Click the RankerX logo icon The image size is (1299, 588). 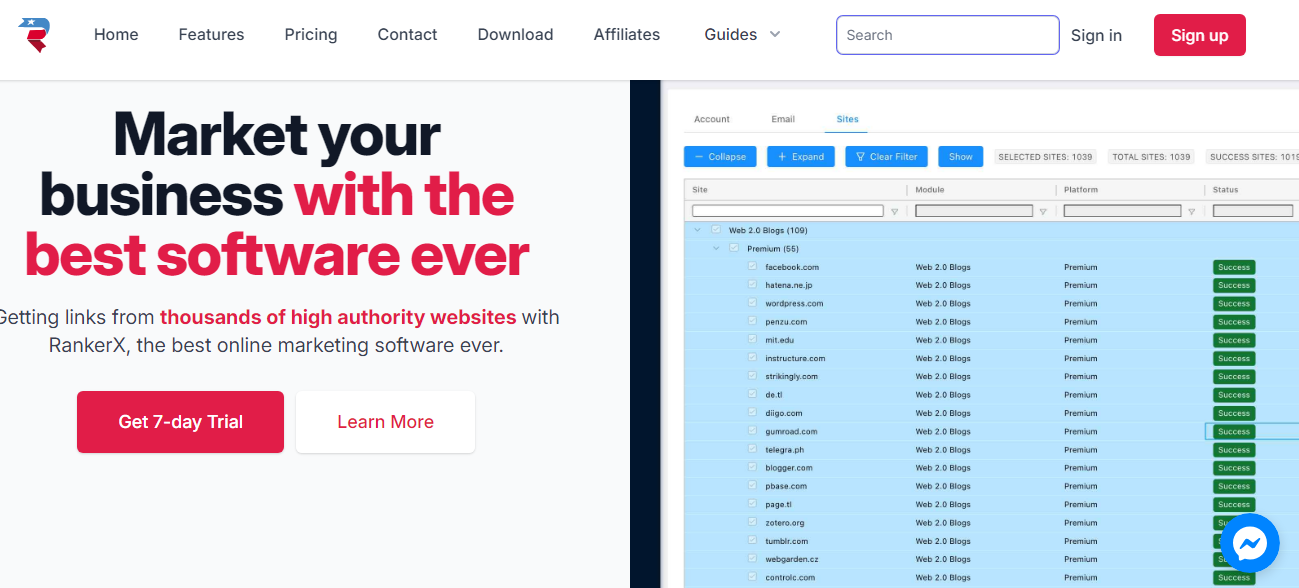coord(34,35)
